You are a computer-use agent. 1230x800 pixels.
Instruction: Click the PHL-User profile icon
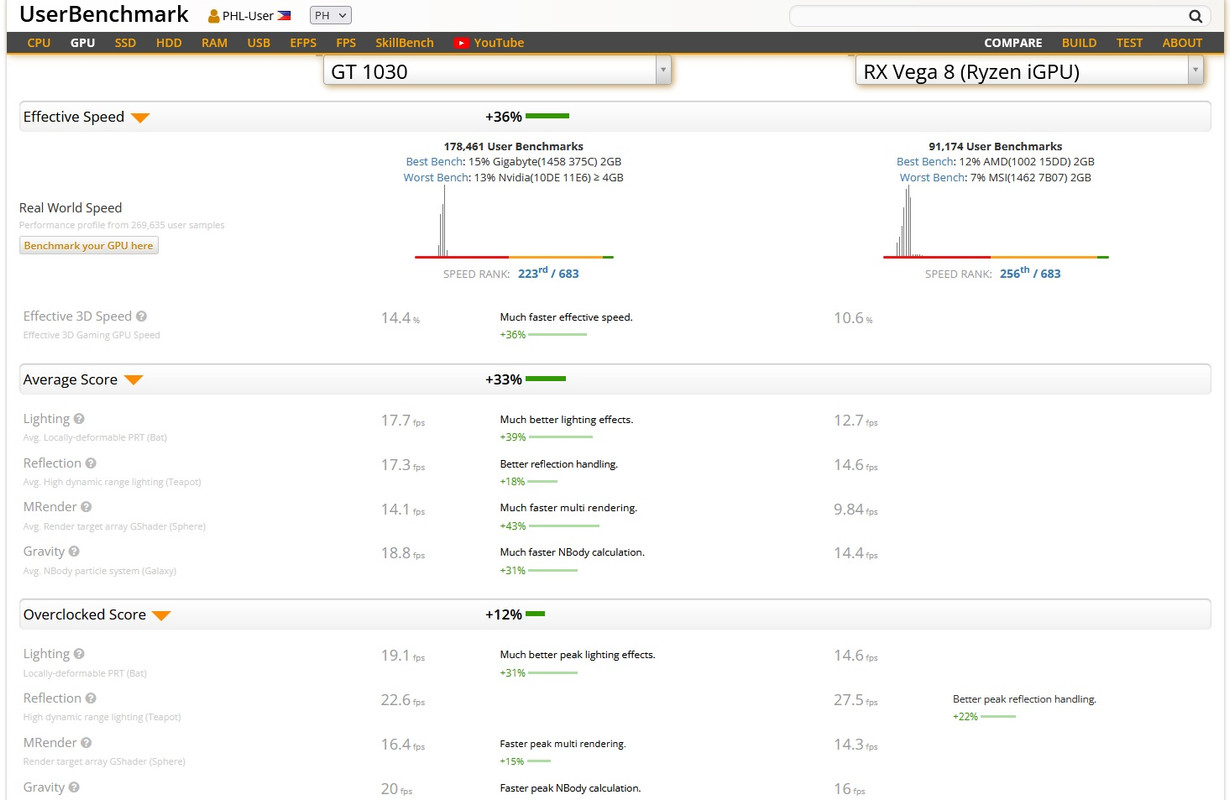(x=214, y=16)
